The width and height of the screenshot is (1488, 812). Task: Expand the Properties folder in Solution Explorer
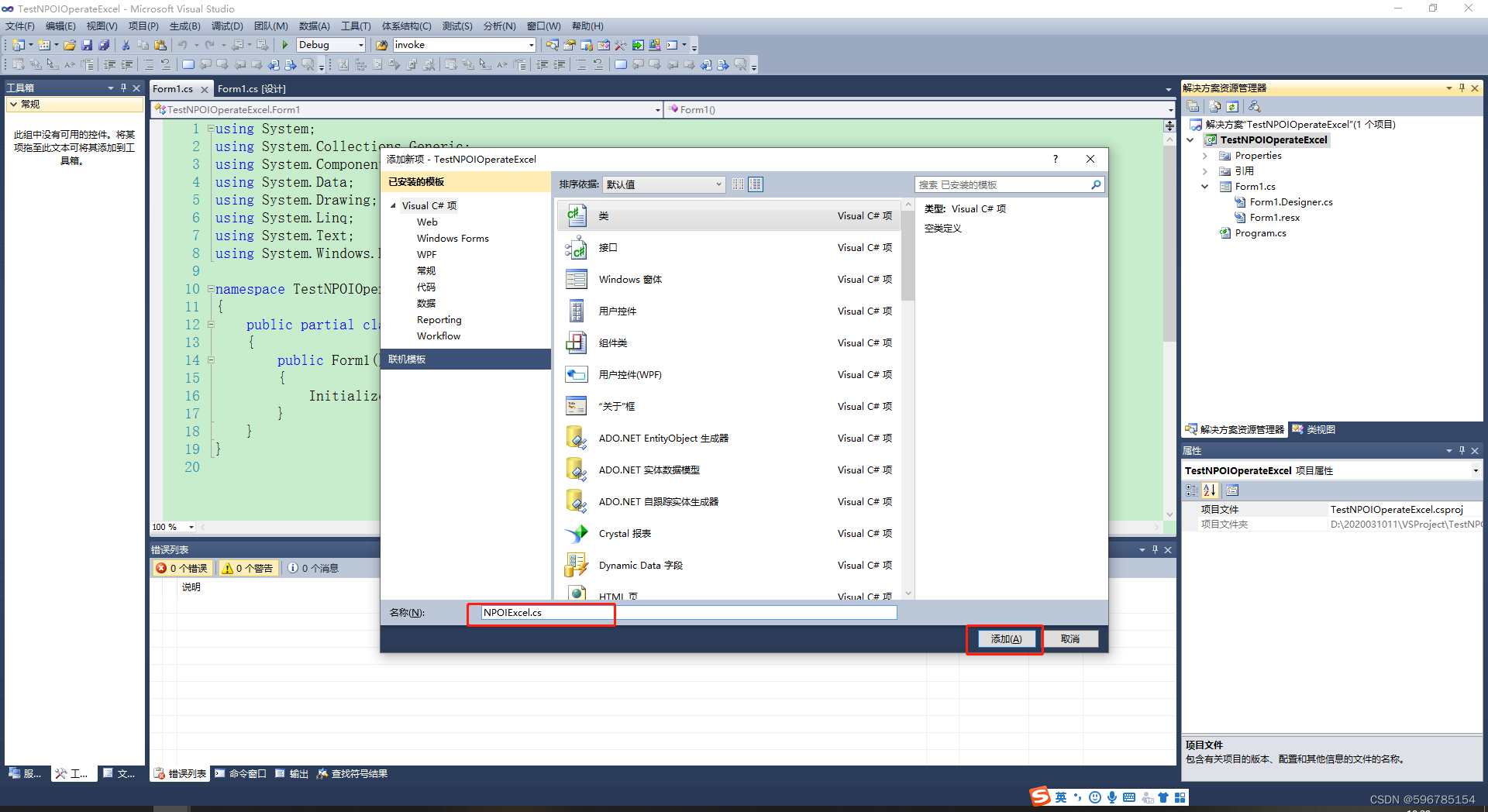coord(1205,156)
